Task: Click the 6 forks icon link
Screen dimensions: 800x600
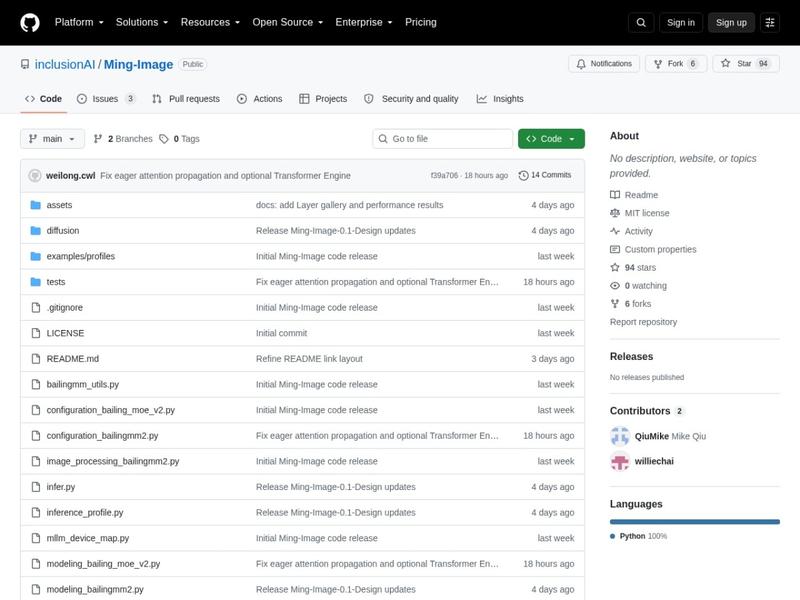Action: (x=615, y=304)
